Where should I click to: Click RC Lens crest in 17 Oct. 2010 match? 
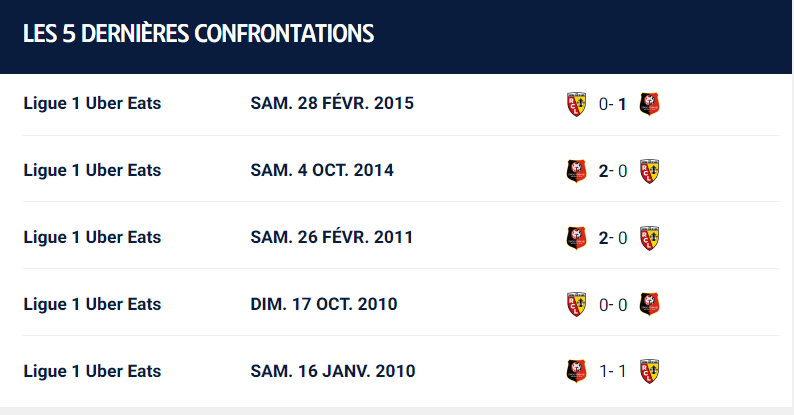pyautogui.click(x=576, y=305)
